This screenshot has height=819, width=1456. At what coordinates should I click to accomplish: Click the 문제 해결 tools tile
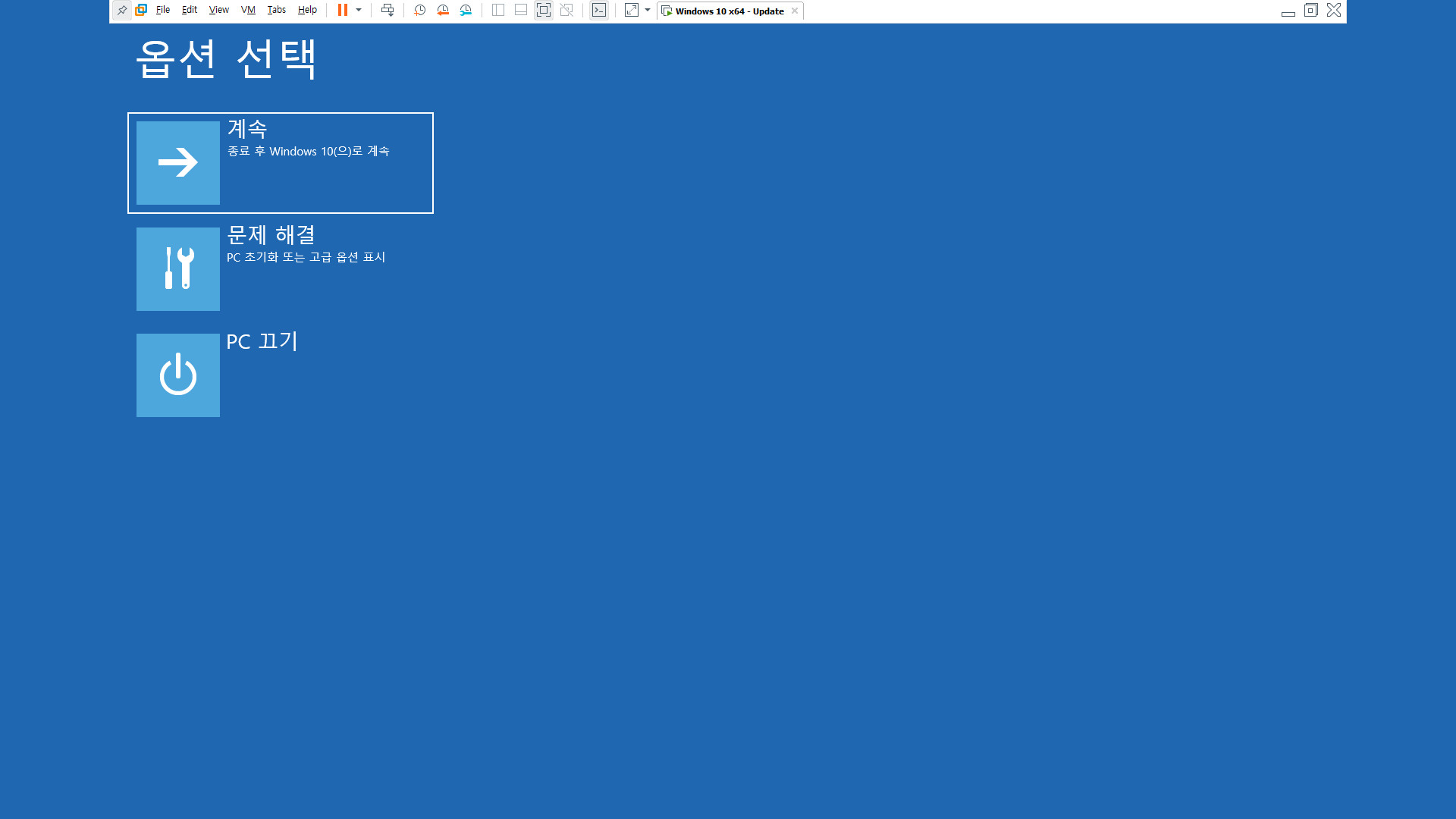(x=178, y=269)
